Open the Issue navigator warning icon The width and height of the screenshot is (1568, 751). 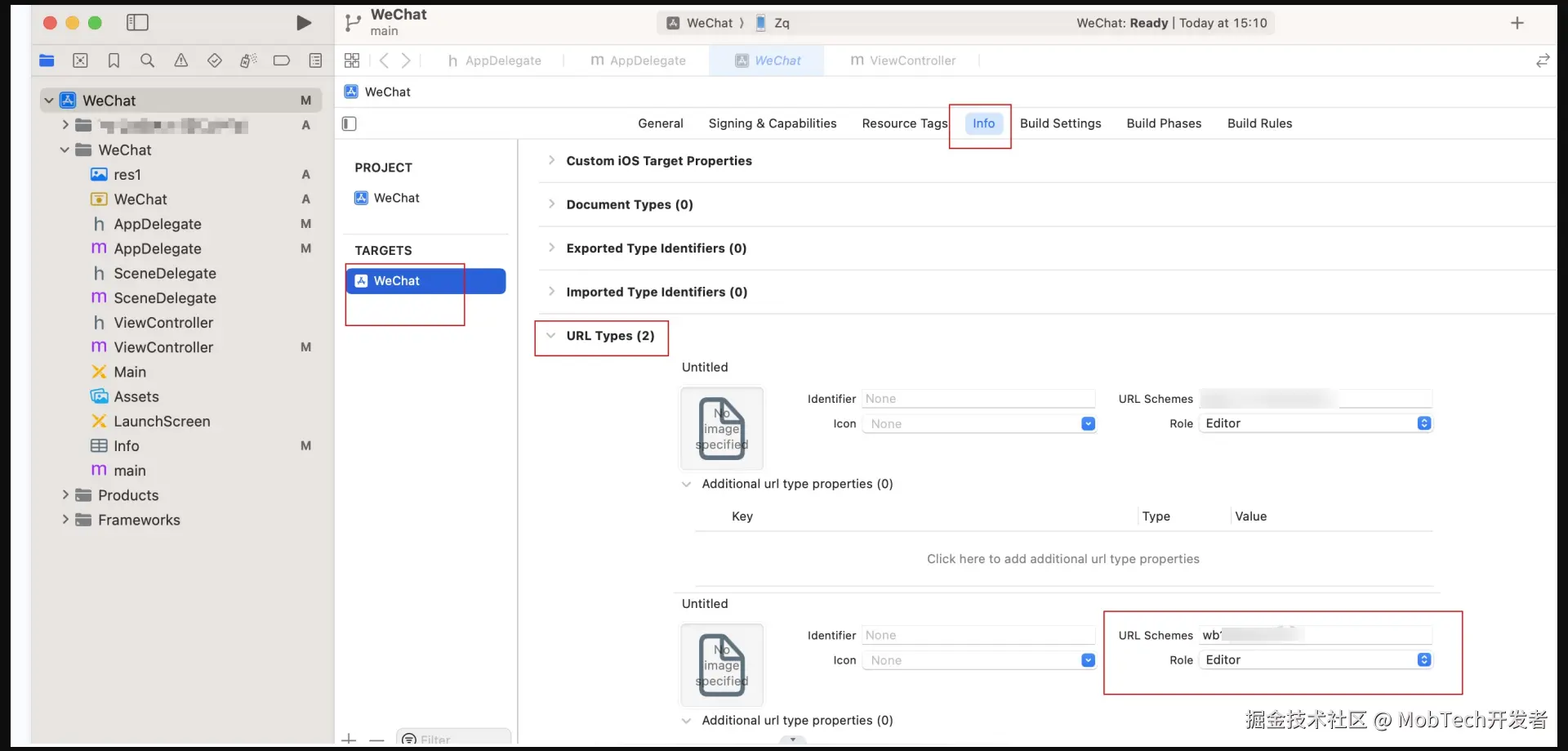pyautogui.click(x=180, y=60)
